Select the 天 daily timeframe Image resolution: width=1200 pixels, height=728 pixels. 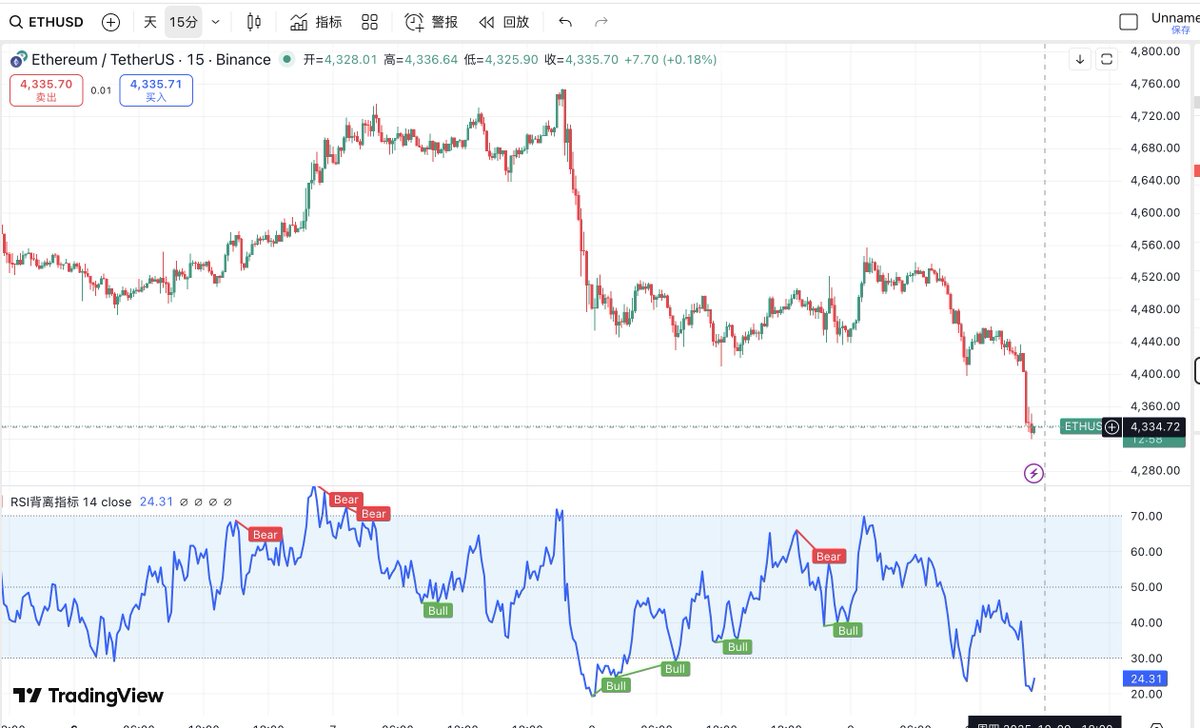coord(150,22)
